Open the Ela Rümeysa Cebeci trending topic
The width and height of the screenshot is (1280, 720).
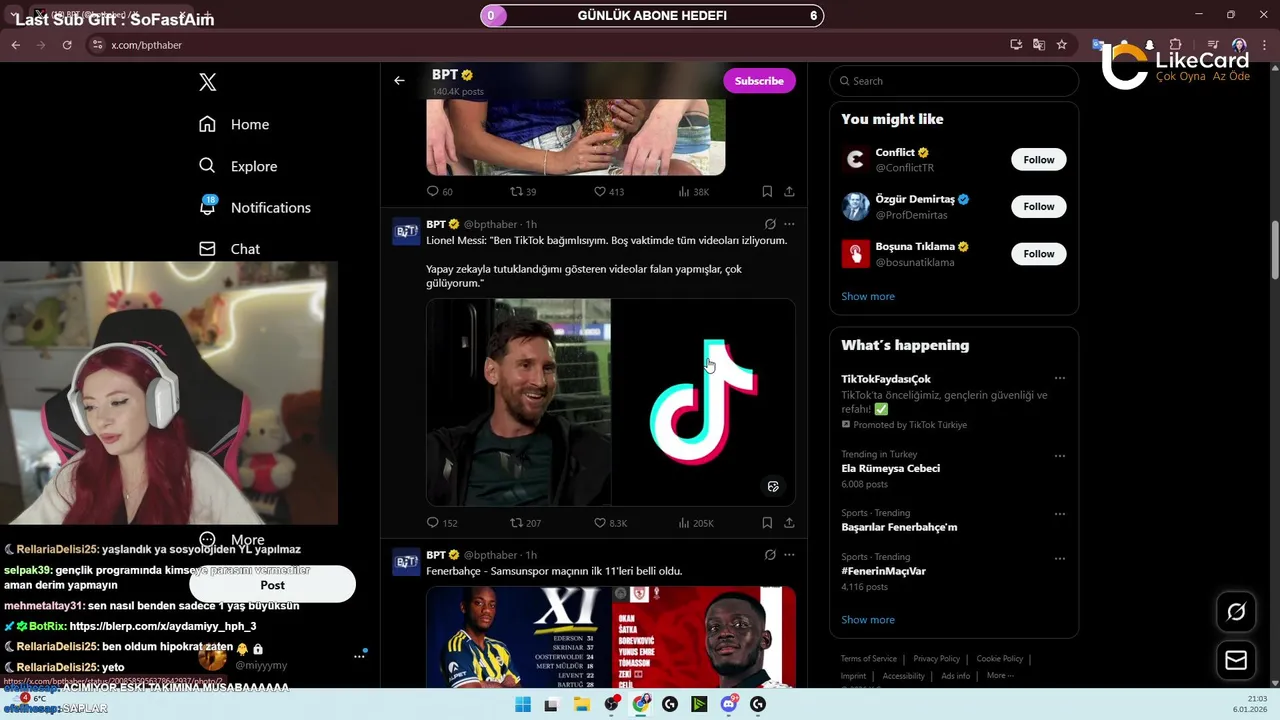[x=890, y=468]
